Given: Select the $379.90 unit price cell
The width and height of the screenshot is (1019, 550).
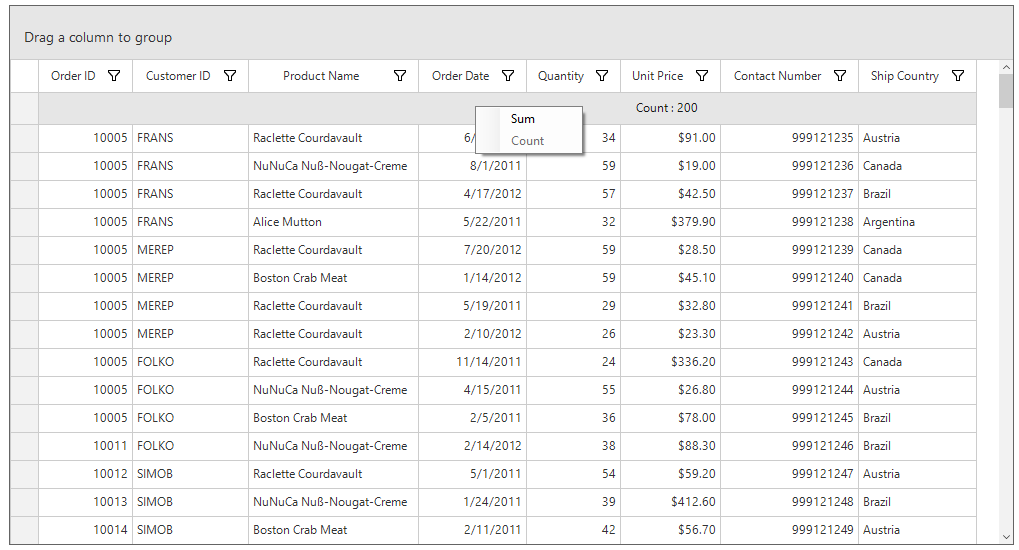Looking at the screenshot, I should (x=670, y=222).
